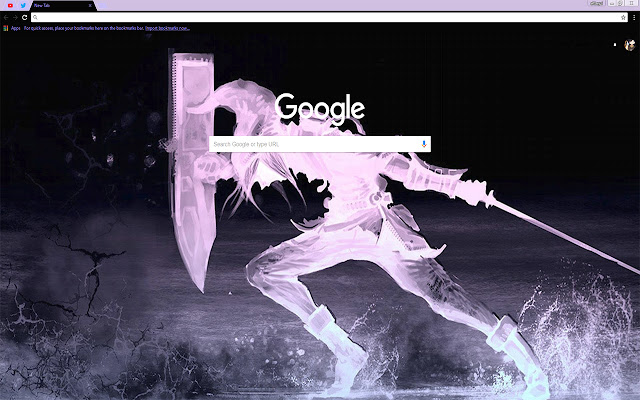Click the Import bookmarks now link

167,28
